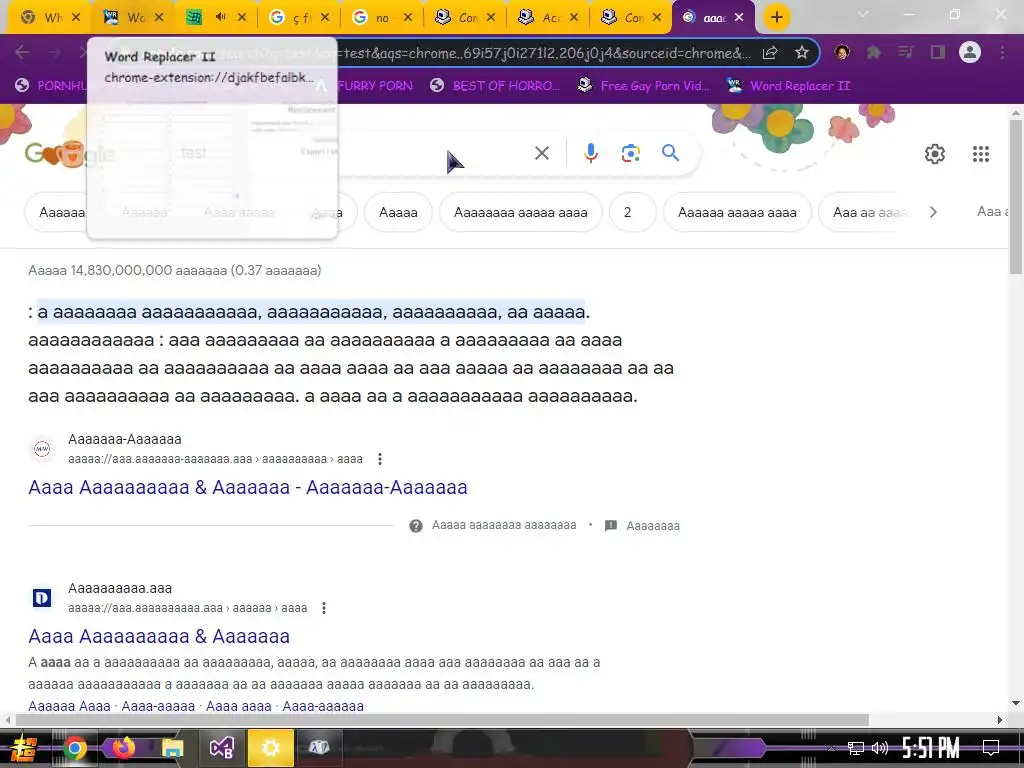Image resolution: width=1024 pixels, height=768 pixels.
Task: Open the highlighted settings gear taskbar app
Action: click(270, 748)
